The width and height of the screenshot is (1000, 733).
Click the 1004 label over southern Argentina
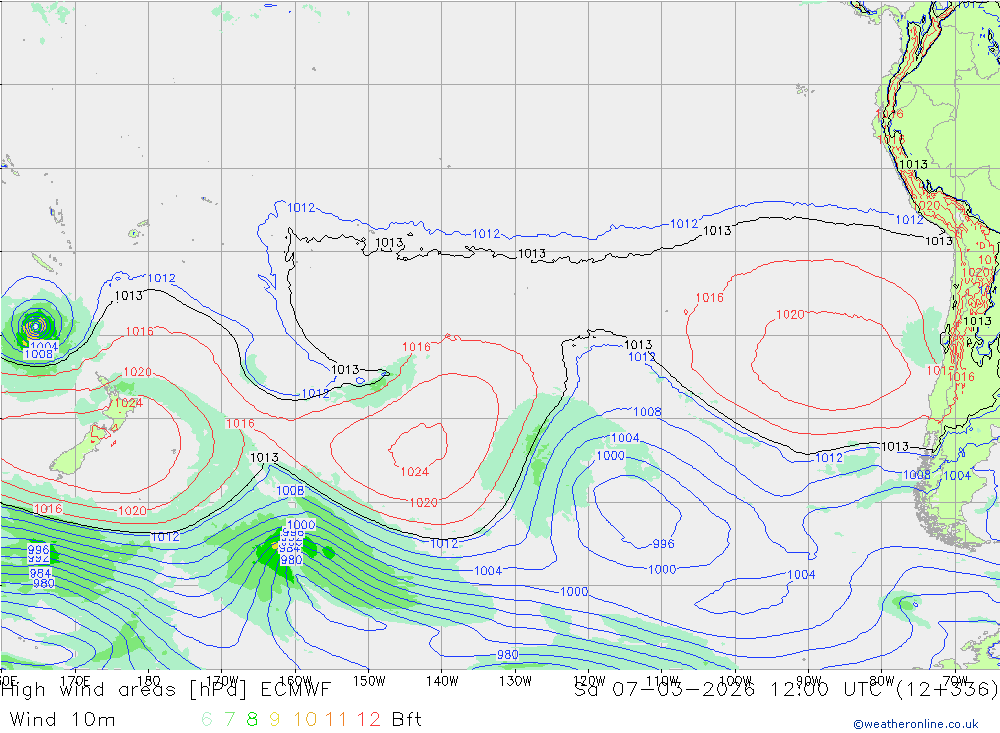point(957,475)
